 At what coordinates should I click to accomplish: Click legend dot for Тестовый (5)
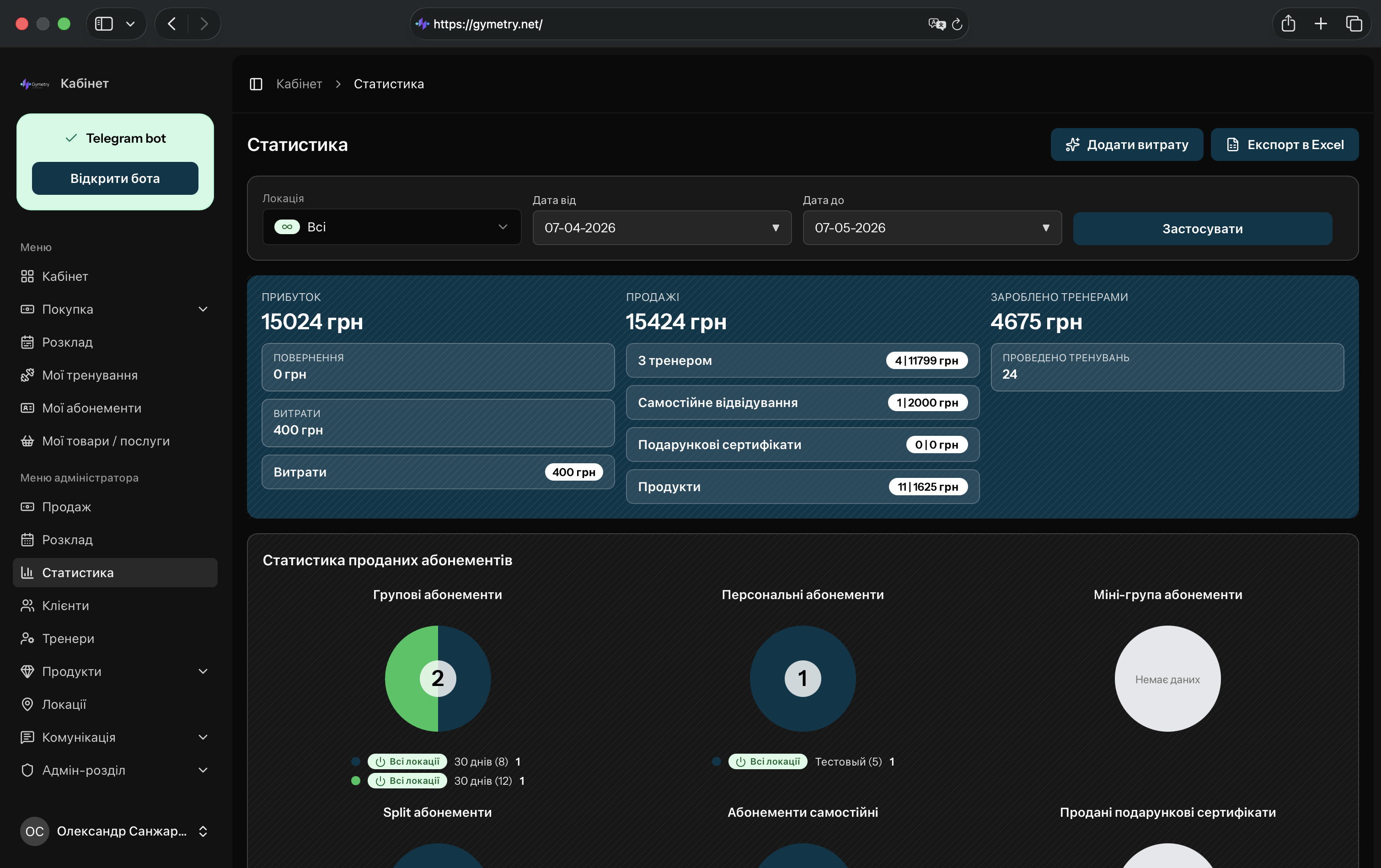coord(716,762)
